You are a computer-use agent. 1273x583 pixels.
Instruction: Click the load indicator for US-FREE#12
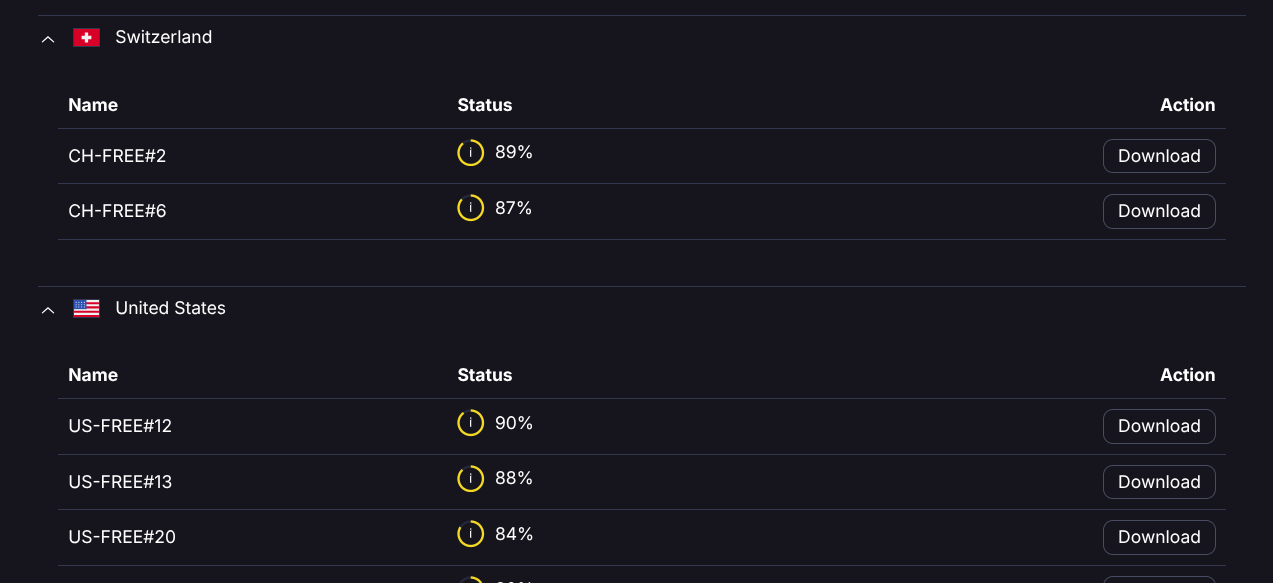coord(470,423)
